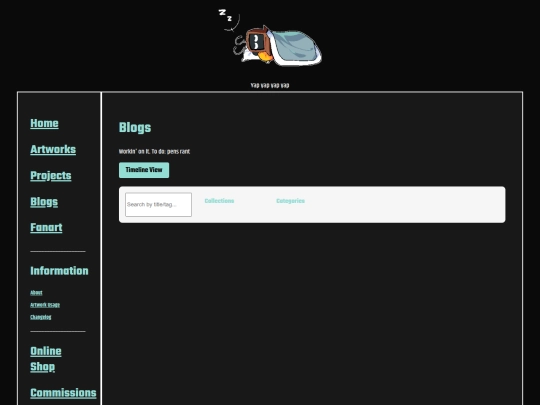The image size is (540, 405).
Task: Click the Information sidebar heading
Action: [x=59, y=271]
